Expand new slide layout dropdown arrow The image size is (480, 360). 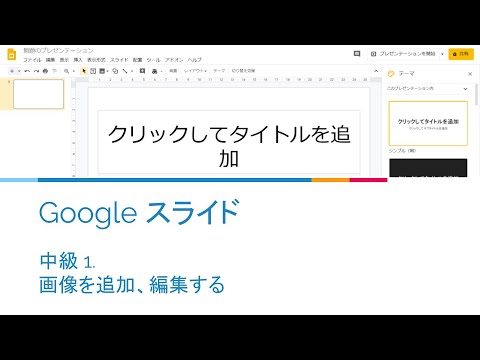coord(19,71)
